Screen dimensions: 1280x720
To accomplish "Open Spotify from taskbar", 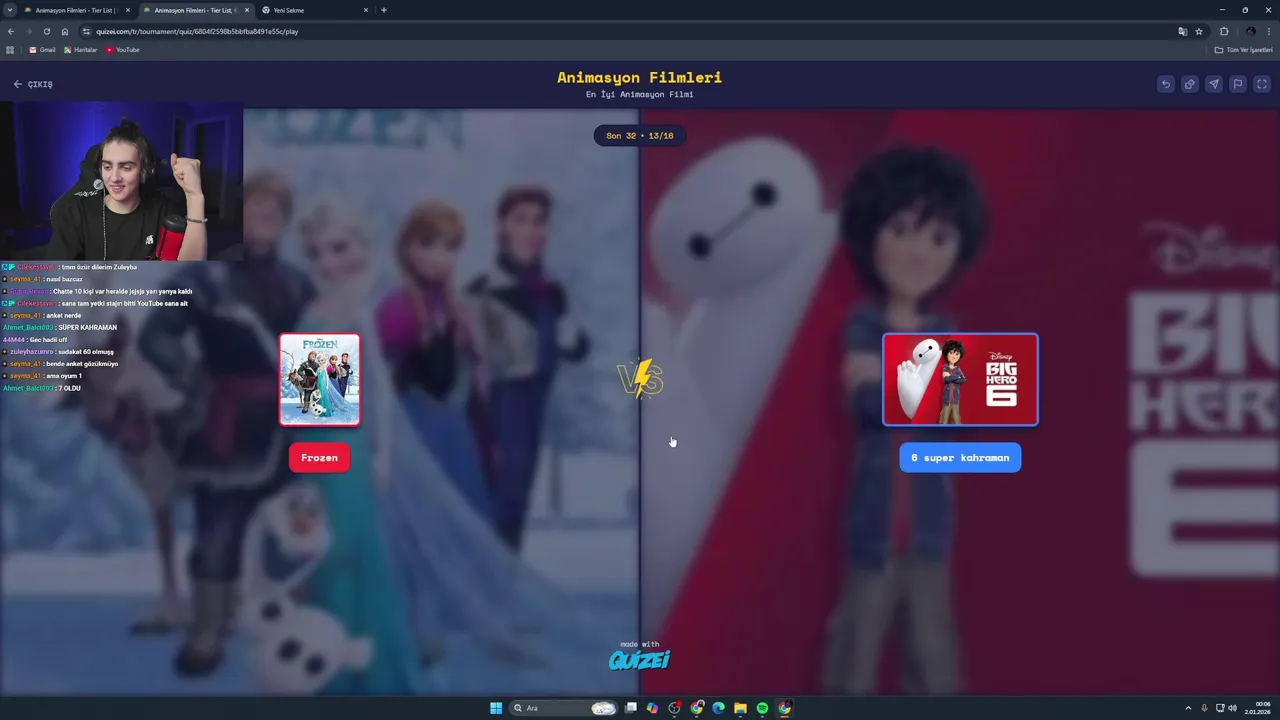I will click(763, 708).
